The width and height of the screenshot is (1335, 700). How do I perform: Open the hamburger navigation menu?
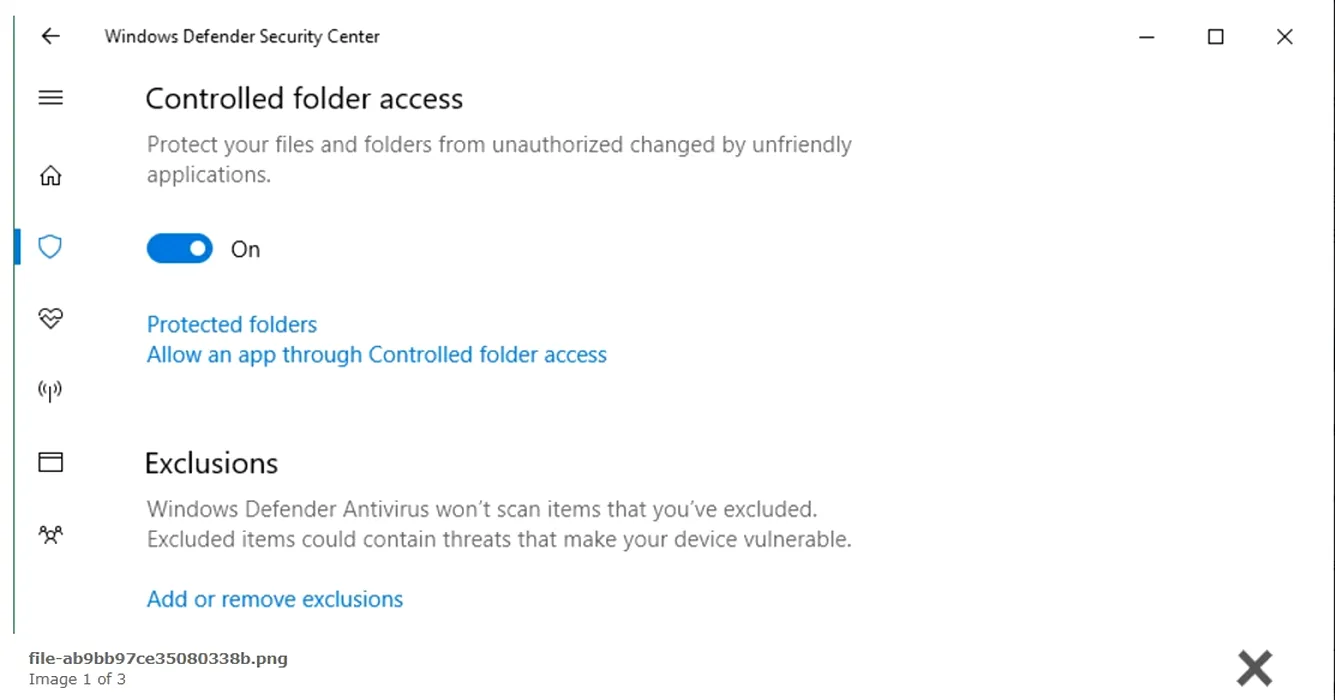coord(50,98)
